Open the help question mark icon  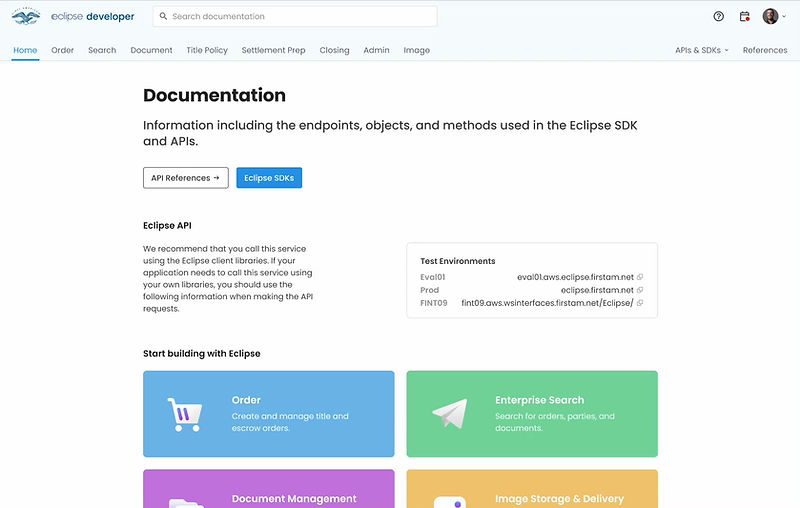click(718, 16)
